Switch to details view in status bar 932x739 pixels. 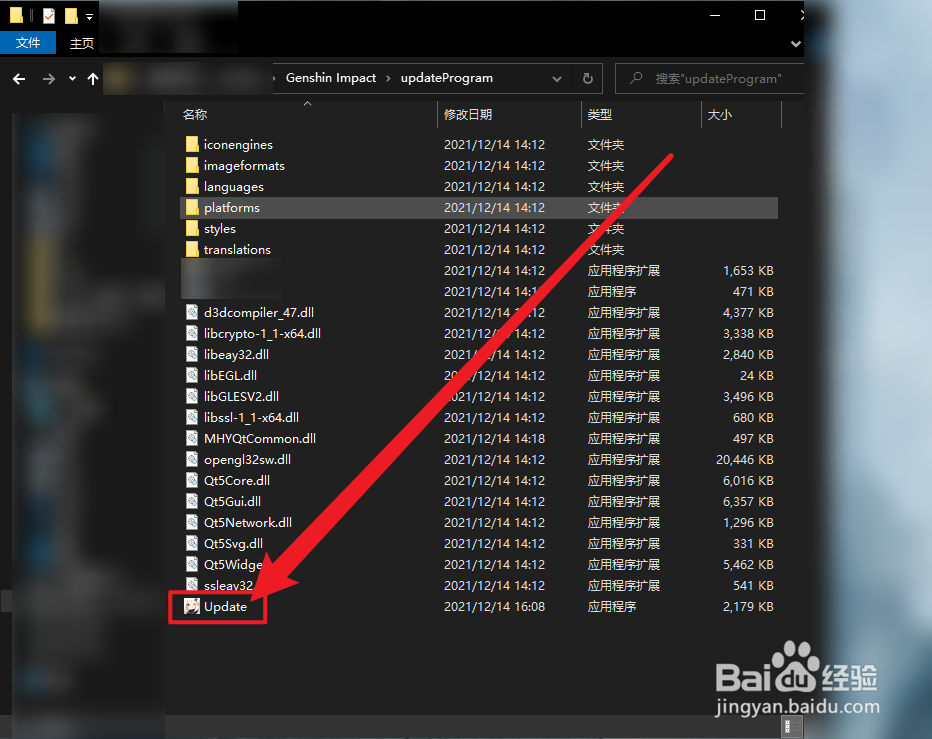pos(792,726)
